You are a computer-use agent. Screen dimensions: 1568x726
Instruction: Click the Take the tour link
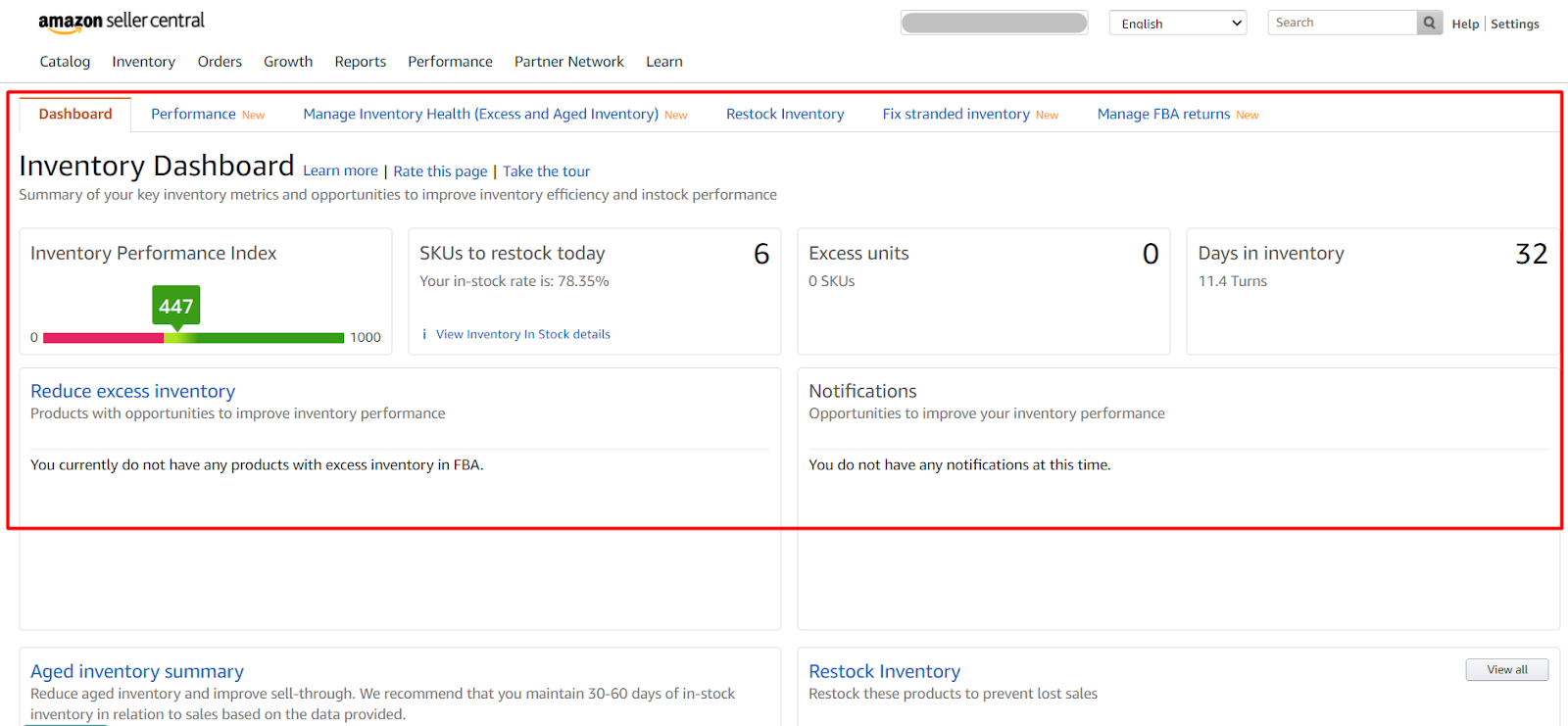pos(547,171)
